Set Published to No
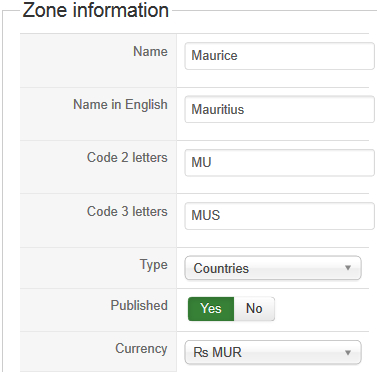Viewport: 377px width, 372px height. point(254,309)
